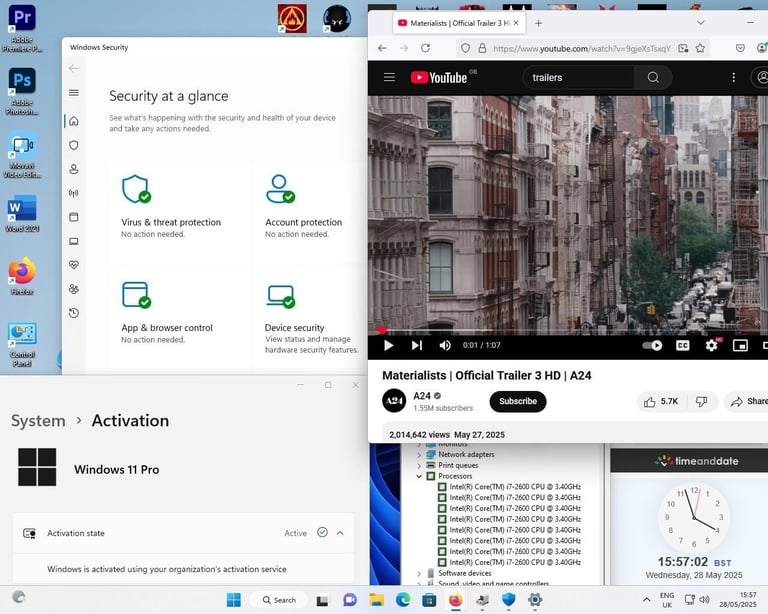Open YouTube player settings gear

(711, 345)
